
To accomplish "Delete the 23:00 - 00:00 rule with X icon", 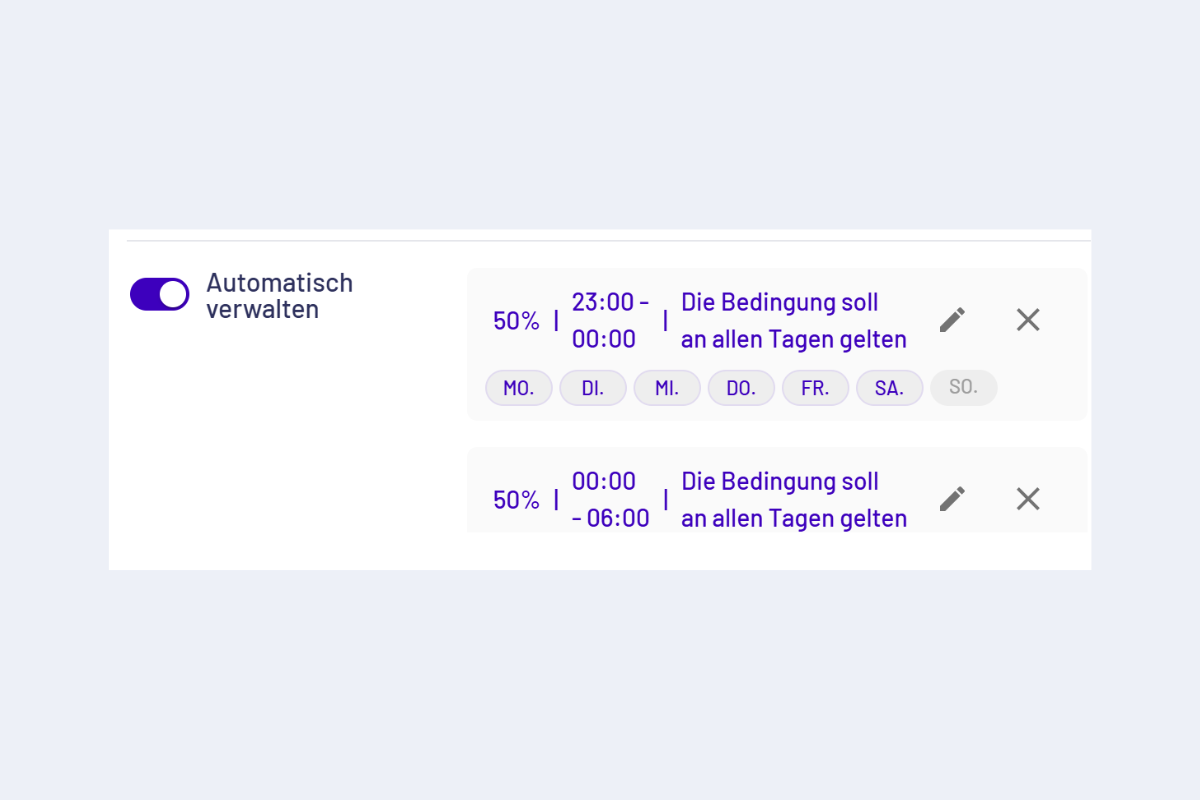I will pyautogui.click(x=1028, y=320).
